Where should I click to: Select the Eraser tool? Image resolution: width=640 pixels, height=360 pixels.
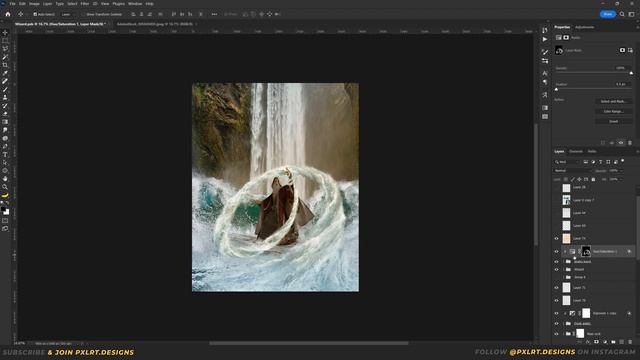click(x=5, y=114)
